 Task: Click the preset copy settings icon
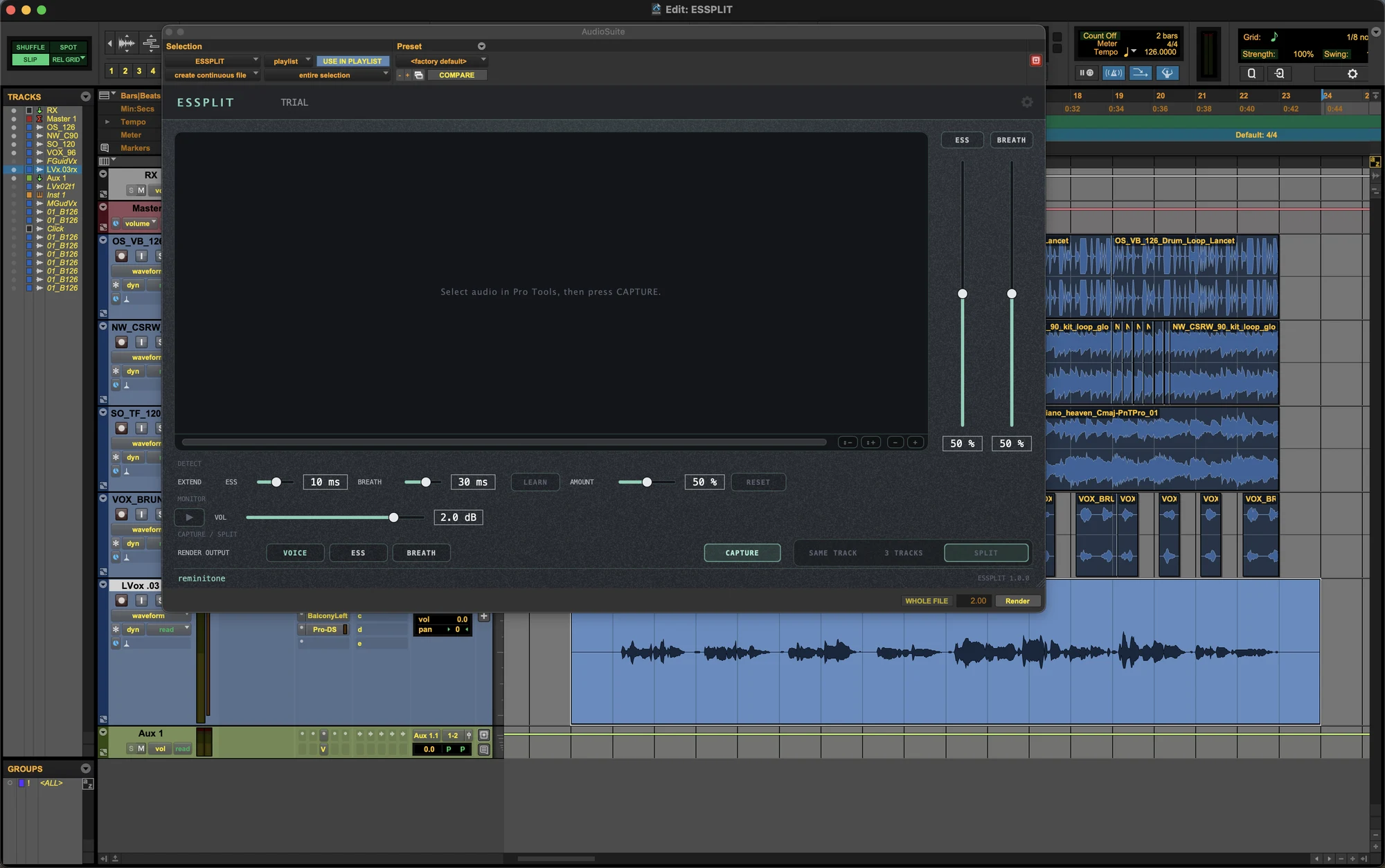click(x=418, y=75)
